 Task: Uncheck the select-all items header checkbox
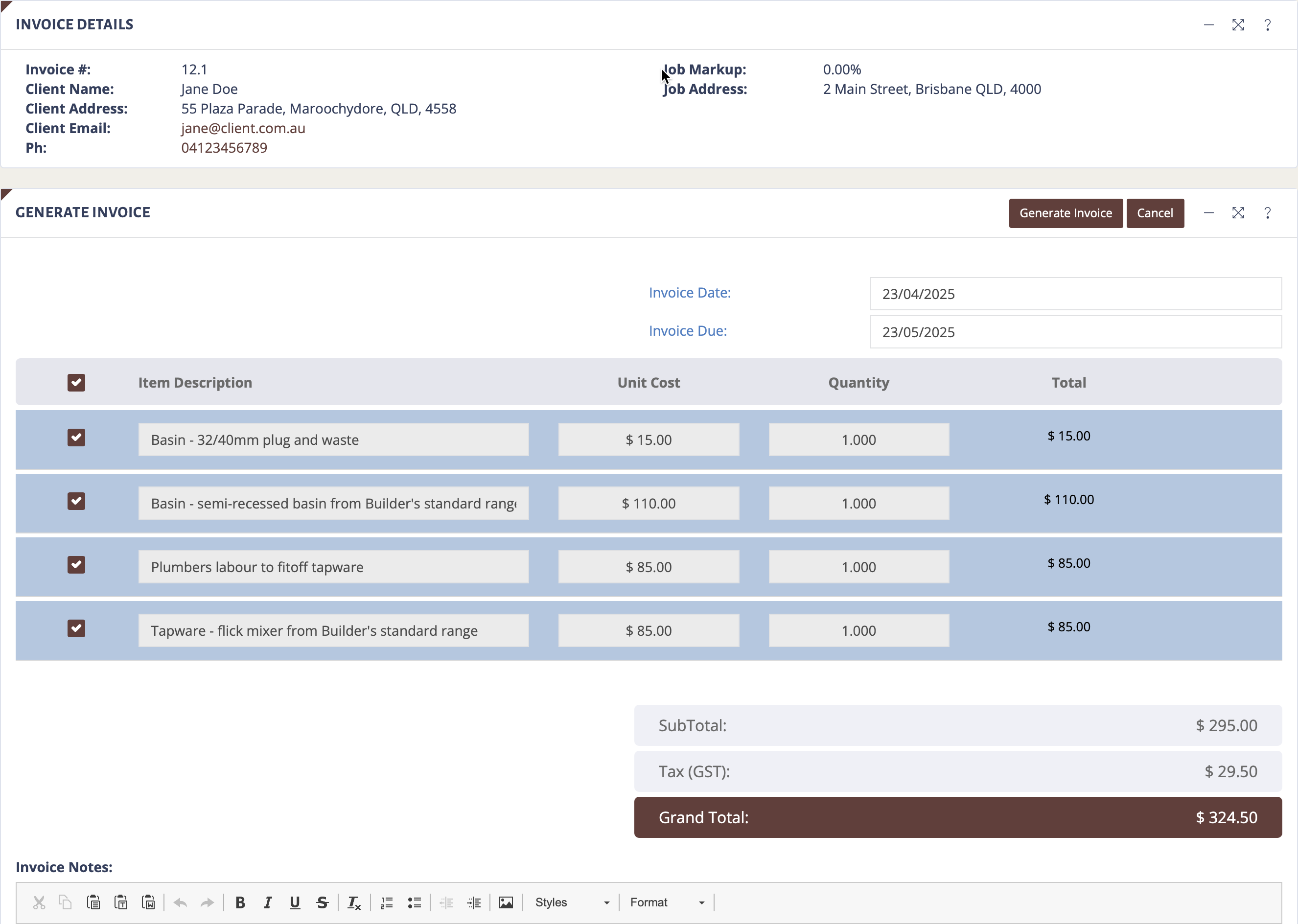(76, 382)
